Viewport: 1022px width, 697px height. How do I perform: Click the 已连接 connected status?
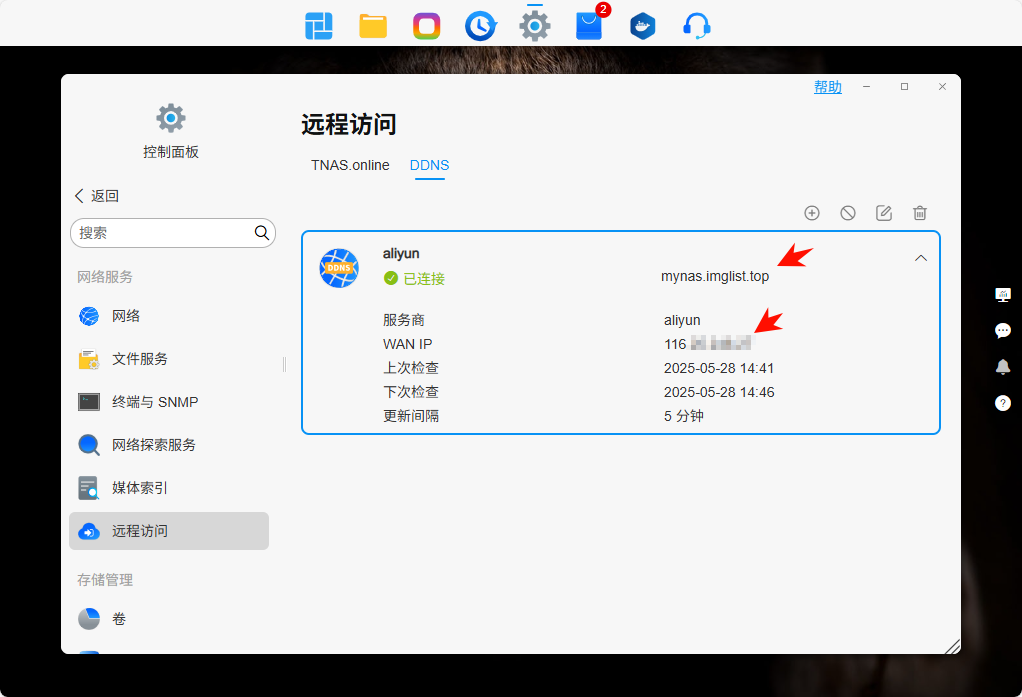point(415,278)
